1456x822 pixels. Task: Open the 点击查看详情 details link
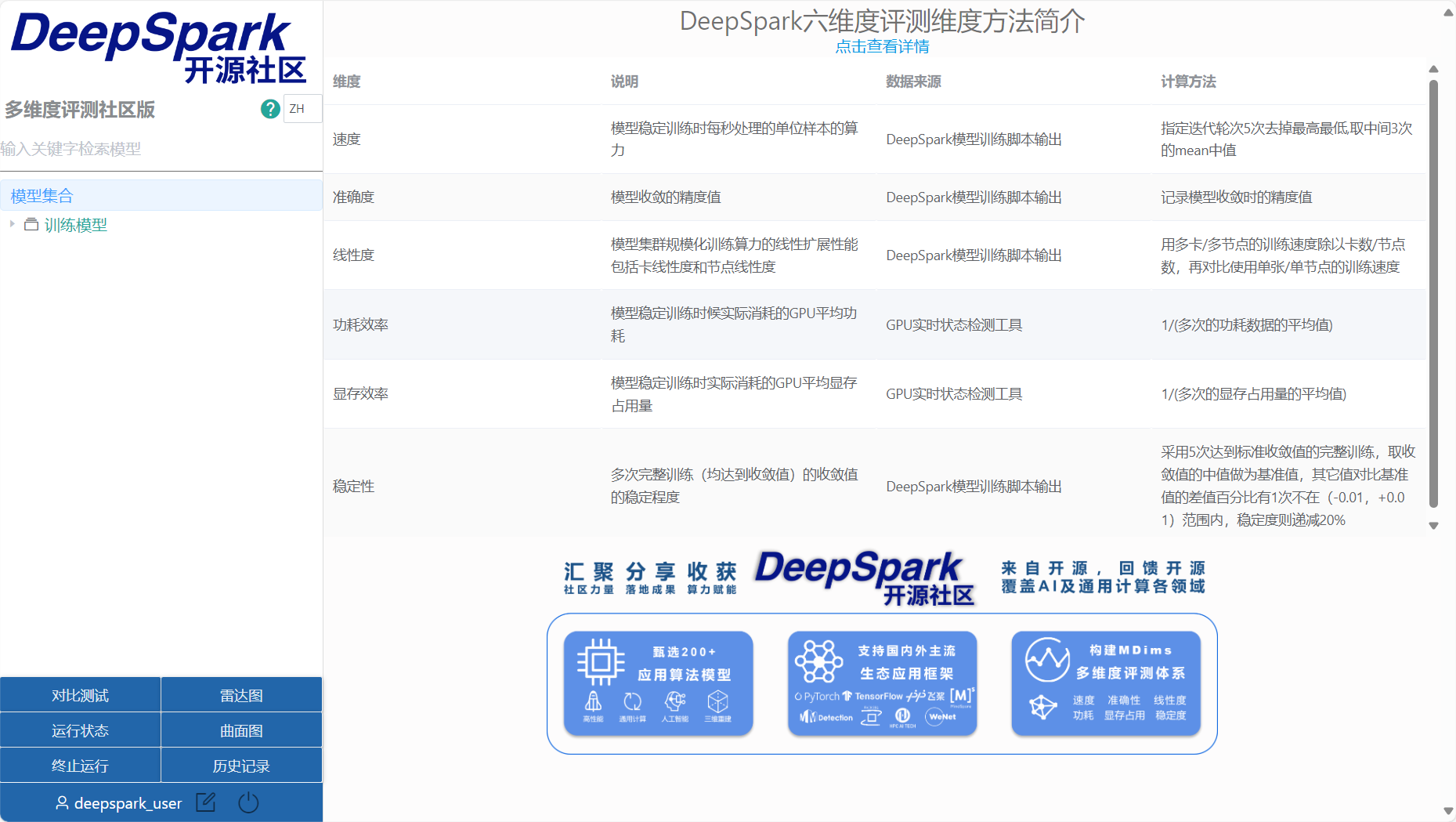[883, 46]
